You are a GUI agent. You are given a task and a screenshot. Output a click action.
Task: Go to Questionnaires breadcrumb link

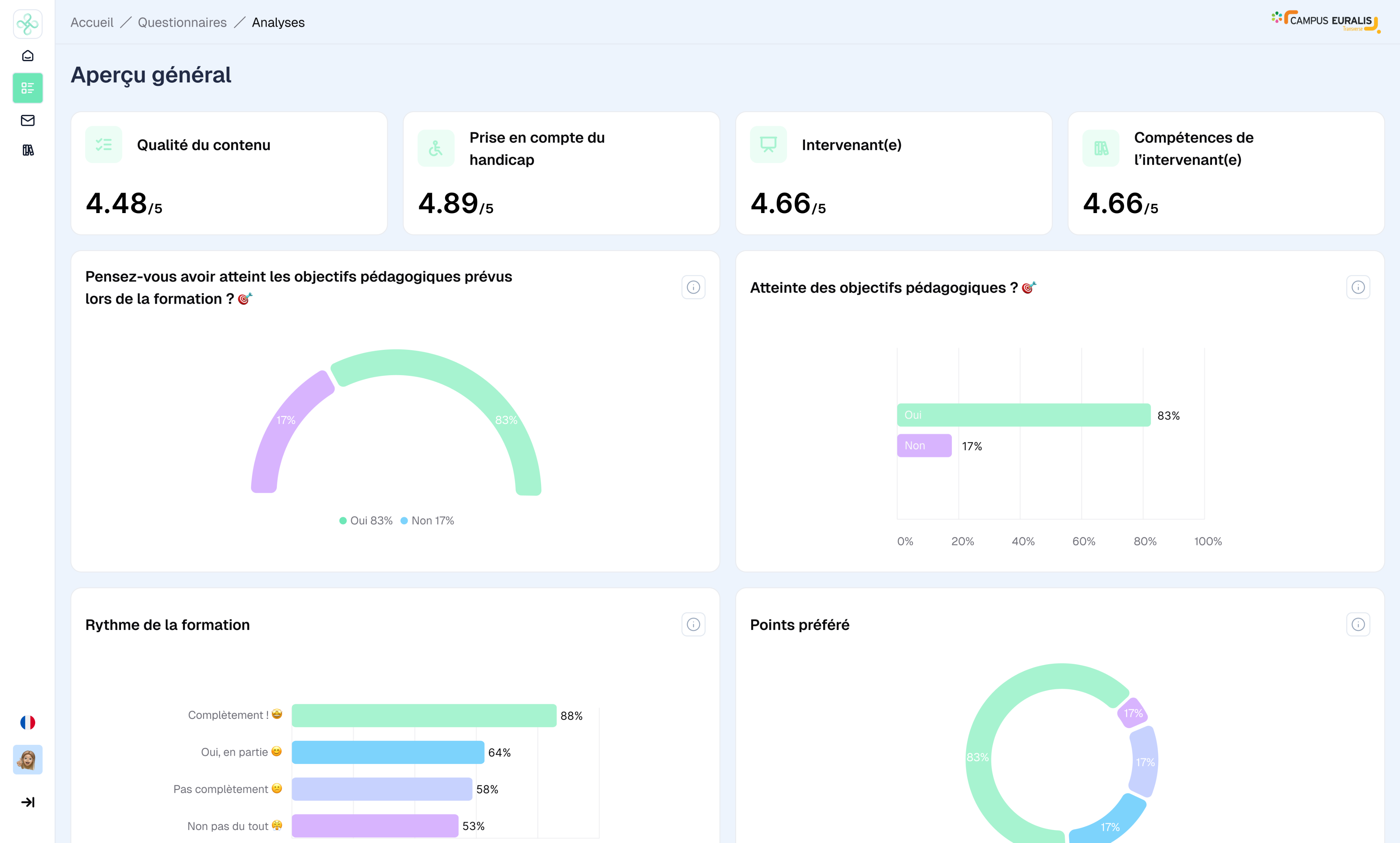[x=182, y=23]
